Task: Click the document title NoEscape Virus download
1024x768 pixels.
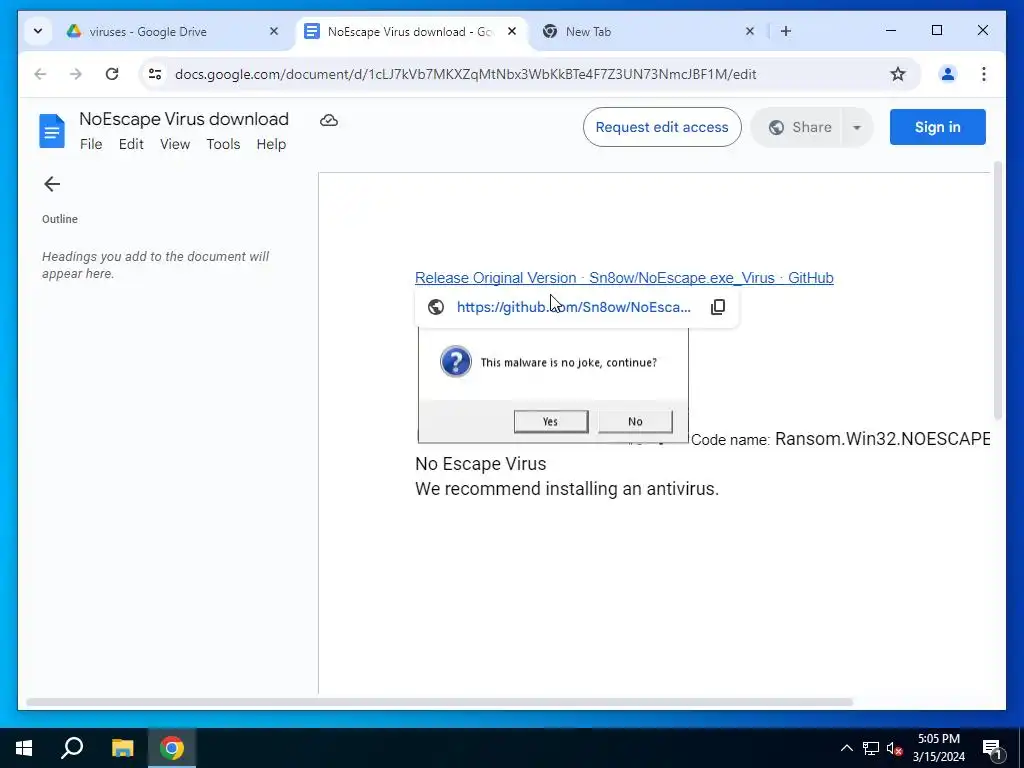Action: click(x=184, y=119)
